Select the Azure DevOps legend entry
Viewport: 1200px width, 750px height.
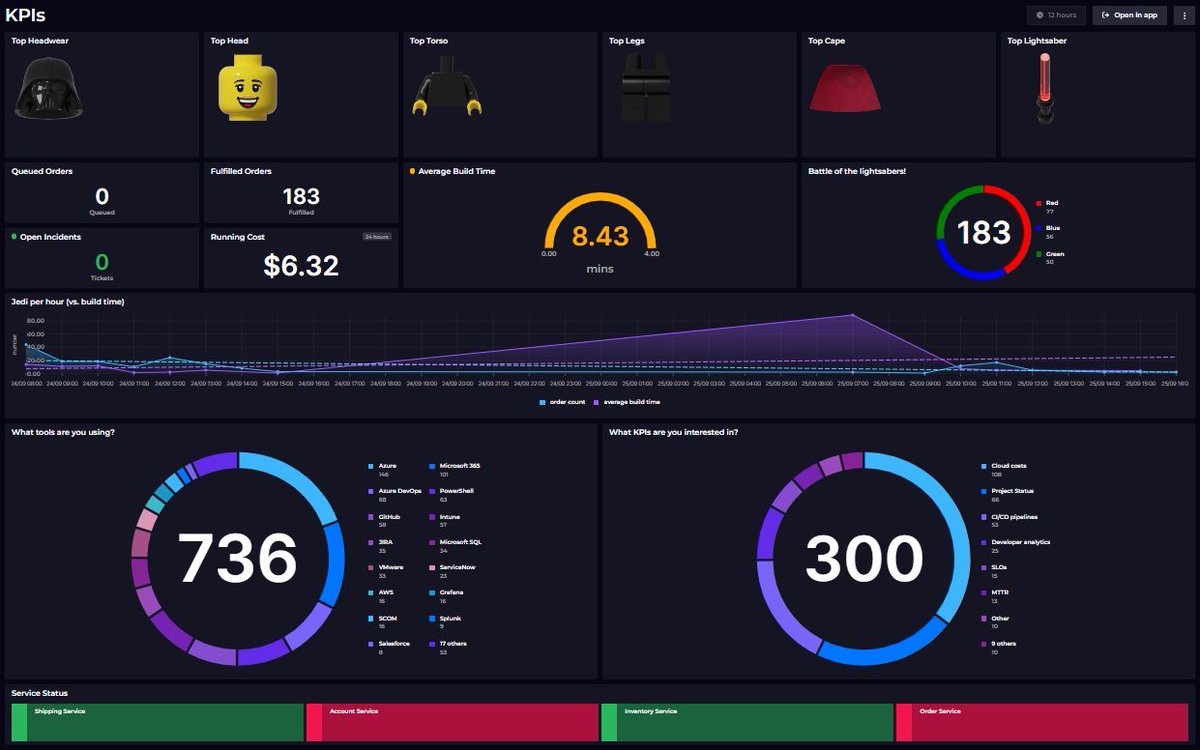[395, 495]
